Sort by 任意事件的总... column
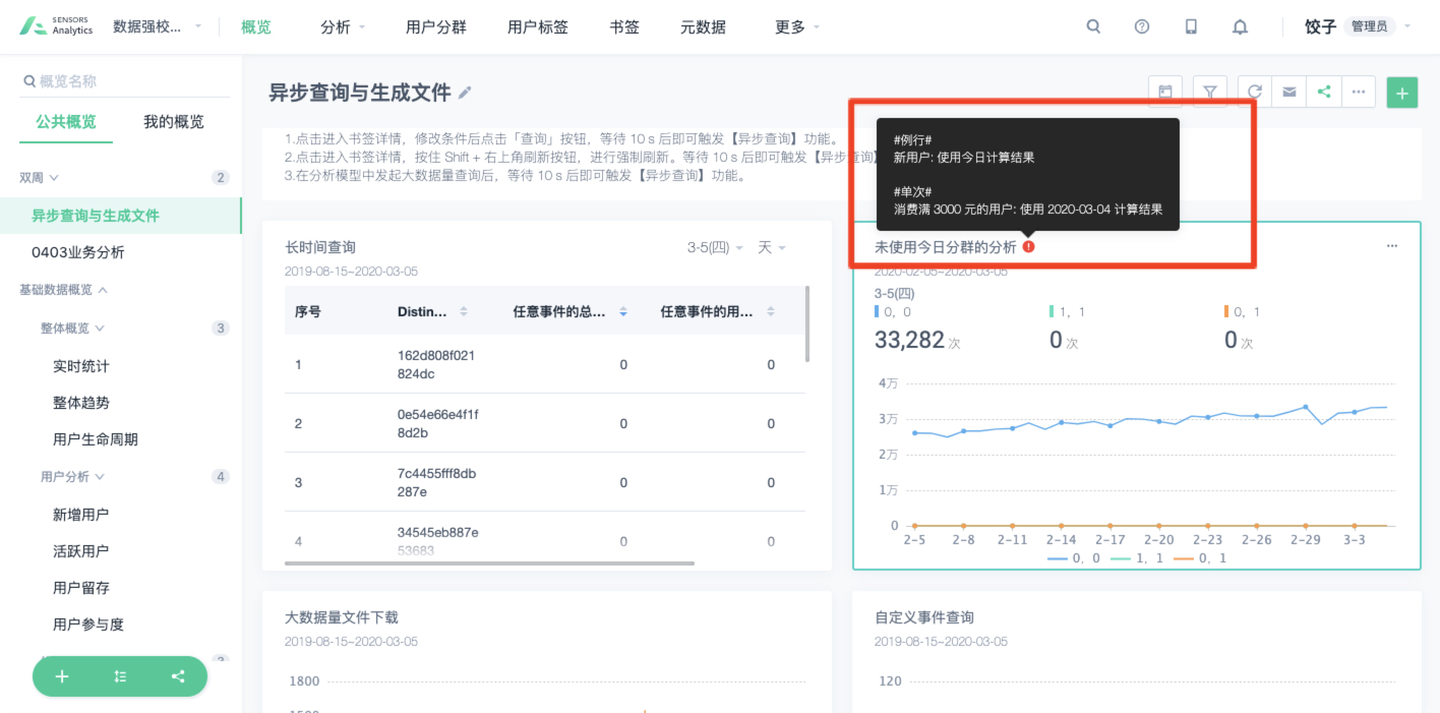The height and width of the screenshot is (713, 1440). pos(623,312)
